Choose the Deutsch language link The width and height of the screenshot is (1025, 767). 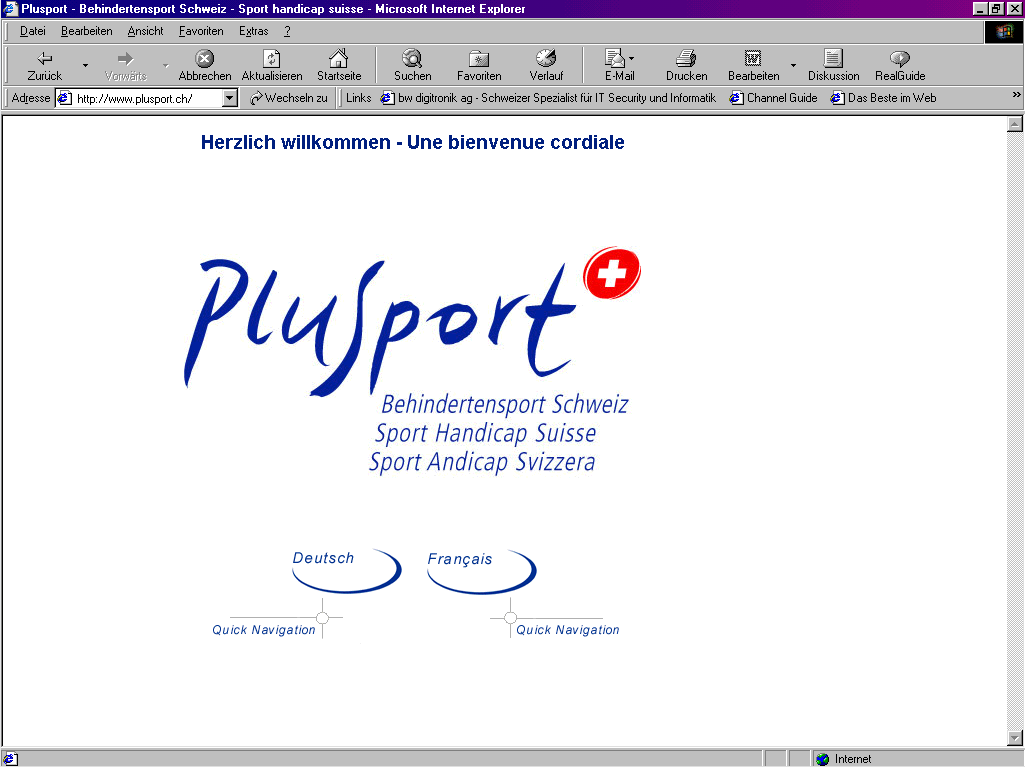point(346,570)
